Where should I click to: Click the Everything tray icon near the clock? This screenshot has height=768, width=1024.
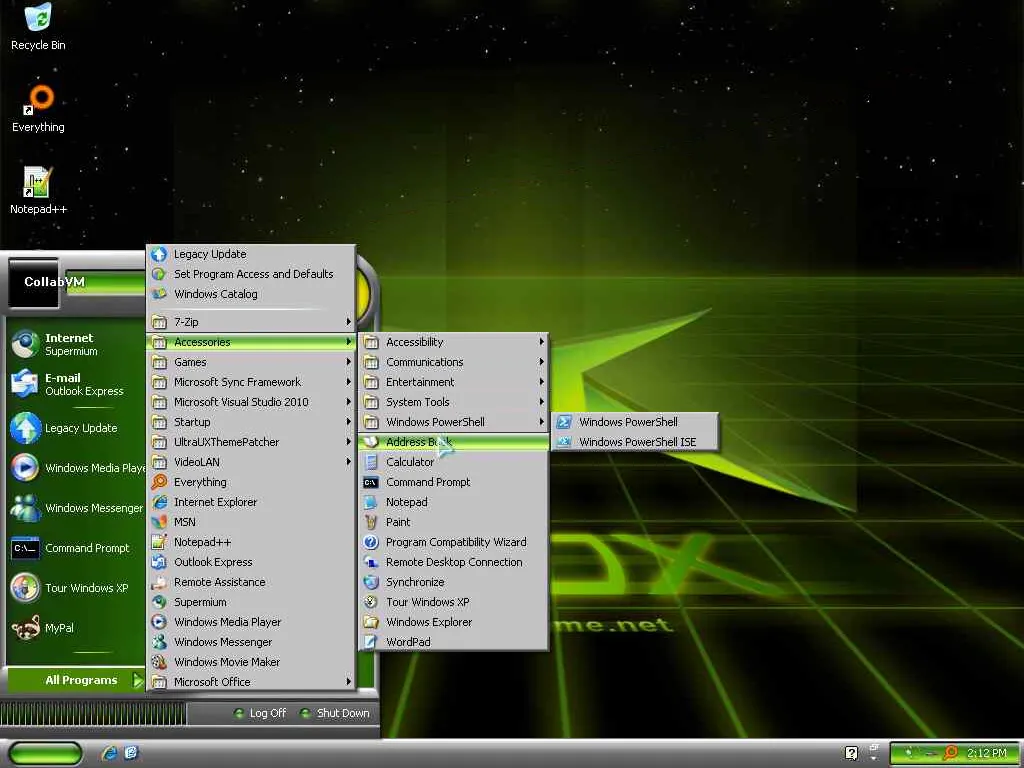pyautogui.click(x=951, y=753)
